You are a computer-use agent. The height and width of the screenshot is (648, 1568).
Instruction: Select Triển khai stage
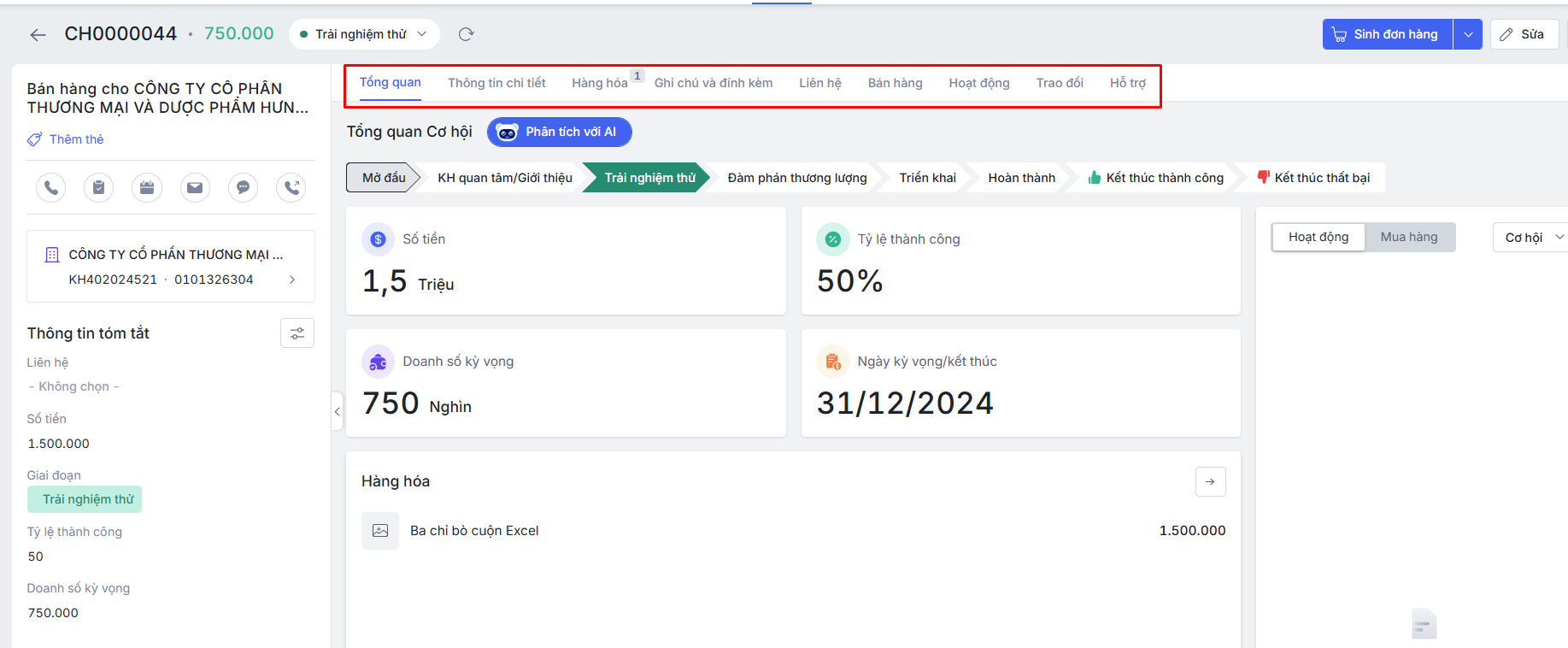[x=928, y=178]
